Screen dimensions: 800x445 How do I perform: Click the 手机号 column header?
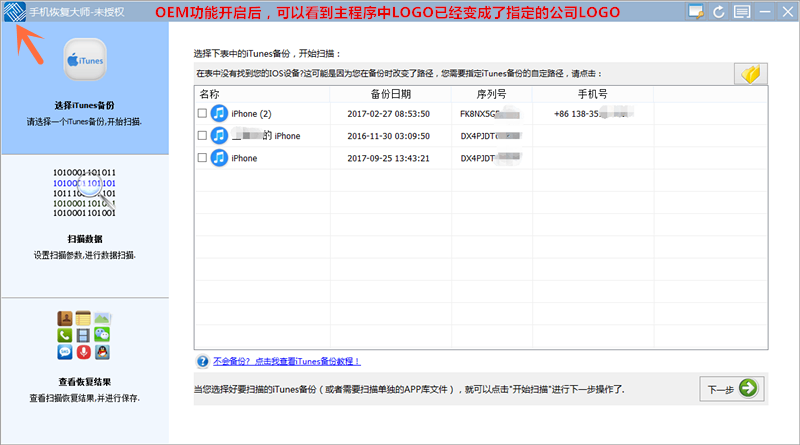click(592, 94)
